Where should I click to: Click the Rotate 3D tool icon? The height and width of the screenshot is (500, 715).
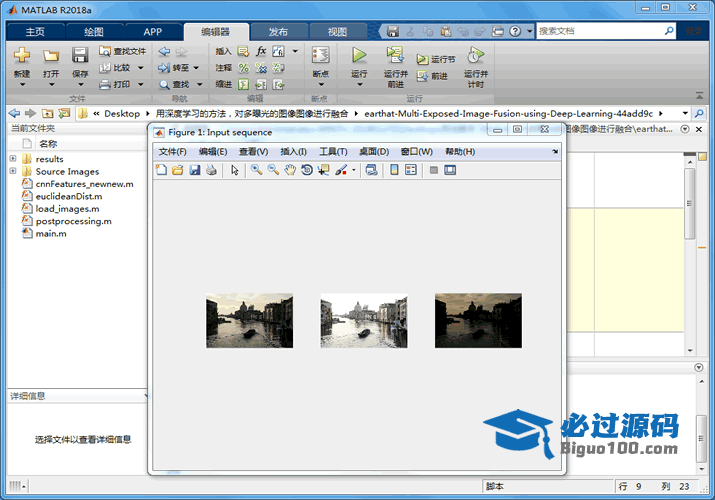tap(307, 170)
